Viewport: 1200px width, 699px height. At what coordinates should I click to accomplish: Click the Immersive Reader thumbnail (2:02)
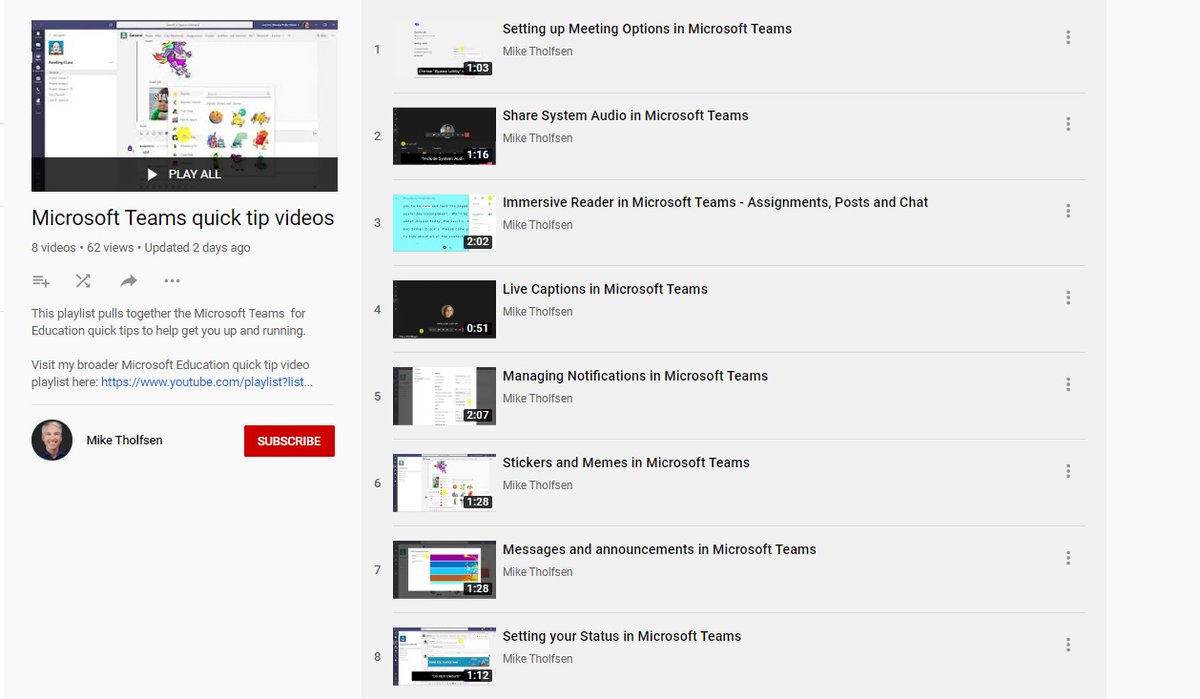pos(444,222)
